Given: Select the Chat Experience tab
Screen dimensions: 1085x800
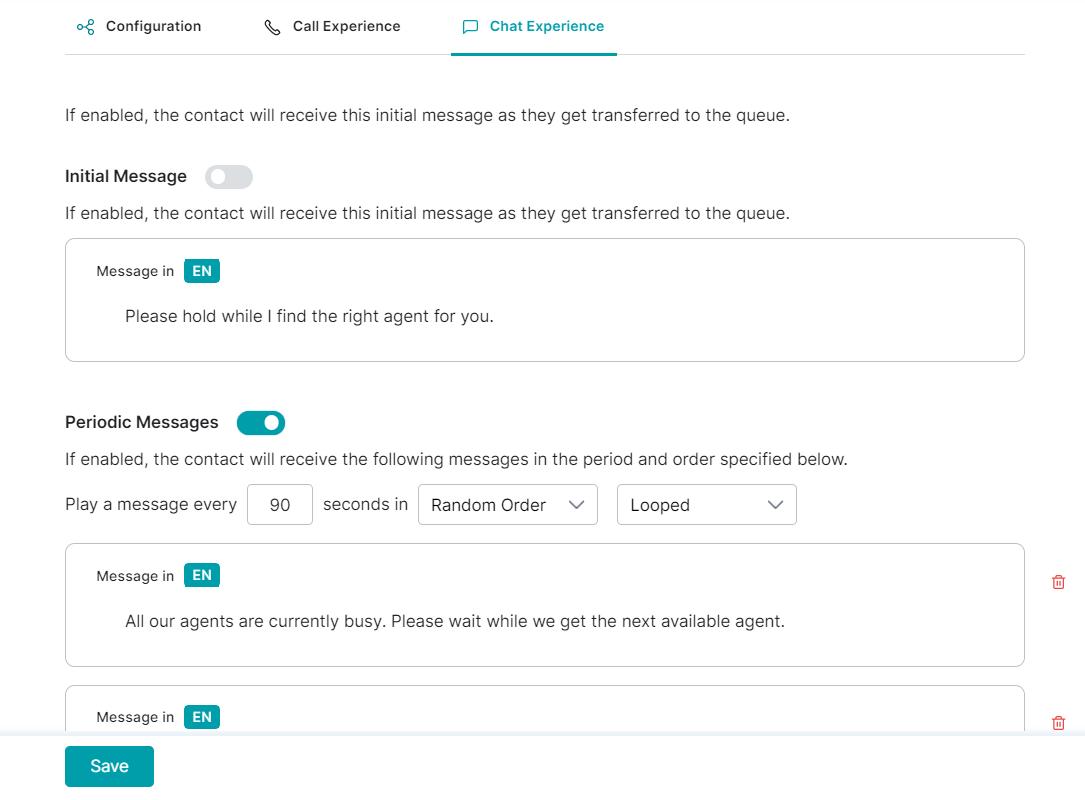Looking at the screenshot, I should click(534, 26).
